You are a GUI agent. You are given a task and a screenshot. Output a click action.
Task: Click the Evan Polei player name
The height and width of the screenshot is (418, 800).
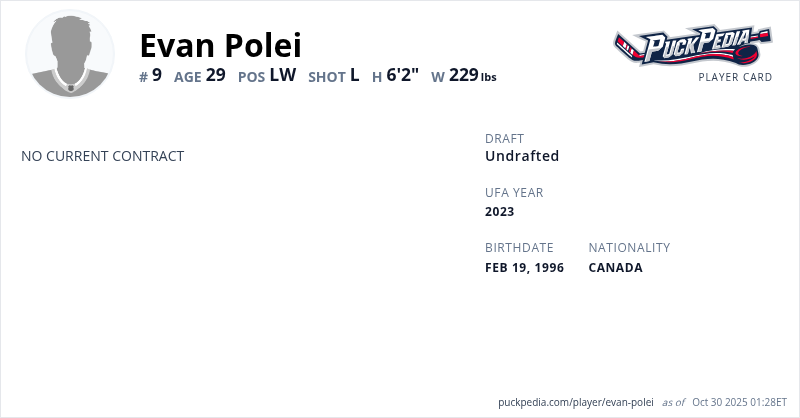coord(220,45)
